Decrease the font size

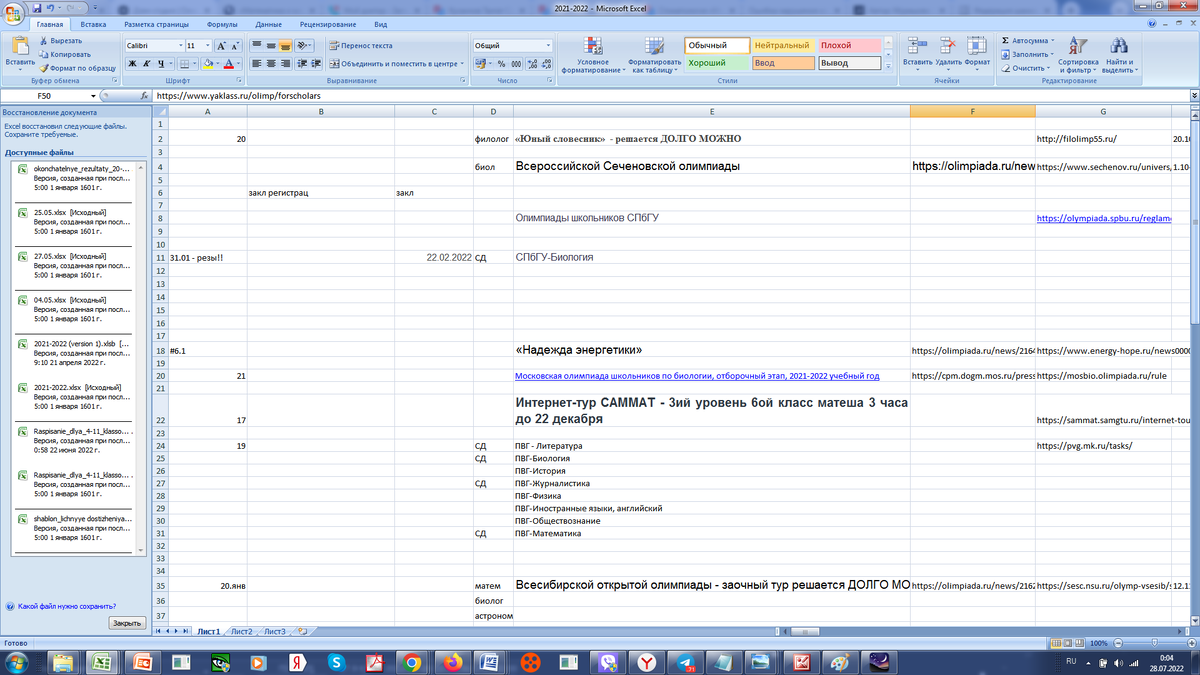[235, 46]
